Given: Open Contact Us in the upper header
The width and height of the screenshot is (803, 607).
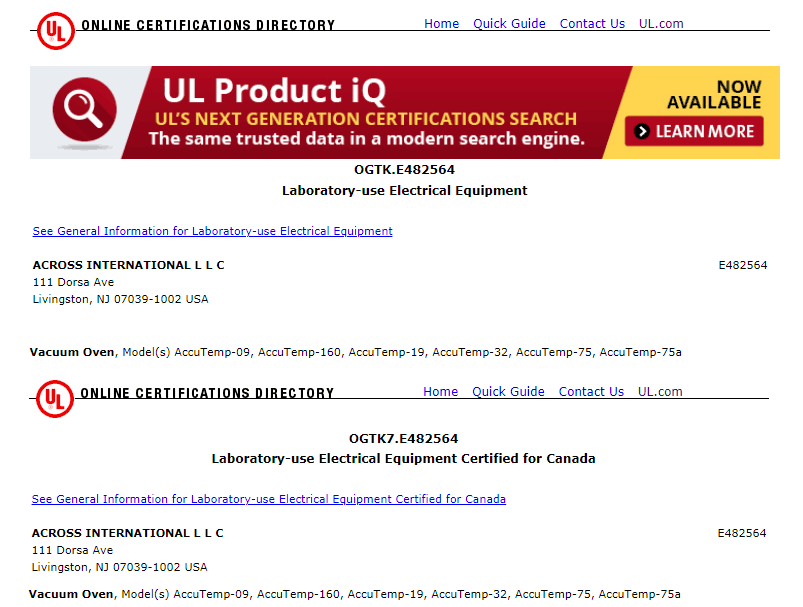Looking at the screenshot, I should coord(592,24).
